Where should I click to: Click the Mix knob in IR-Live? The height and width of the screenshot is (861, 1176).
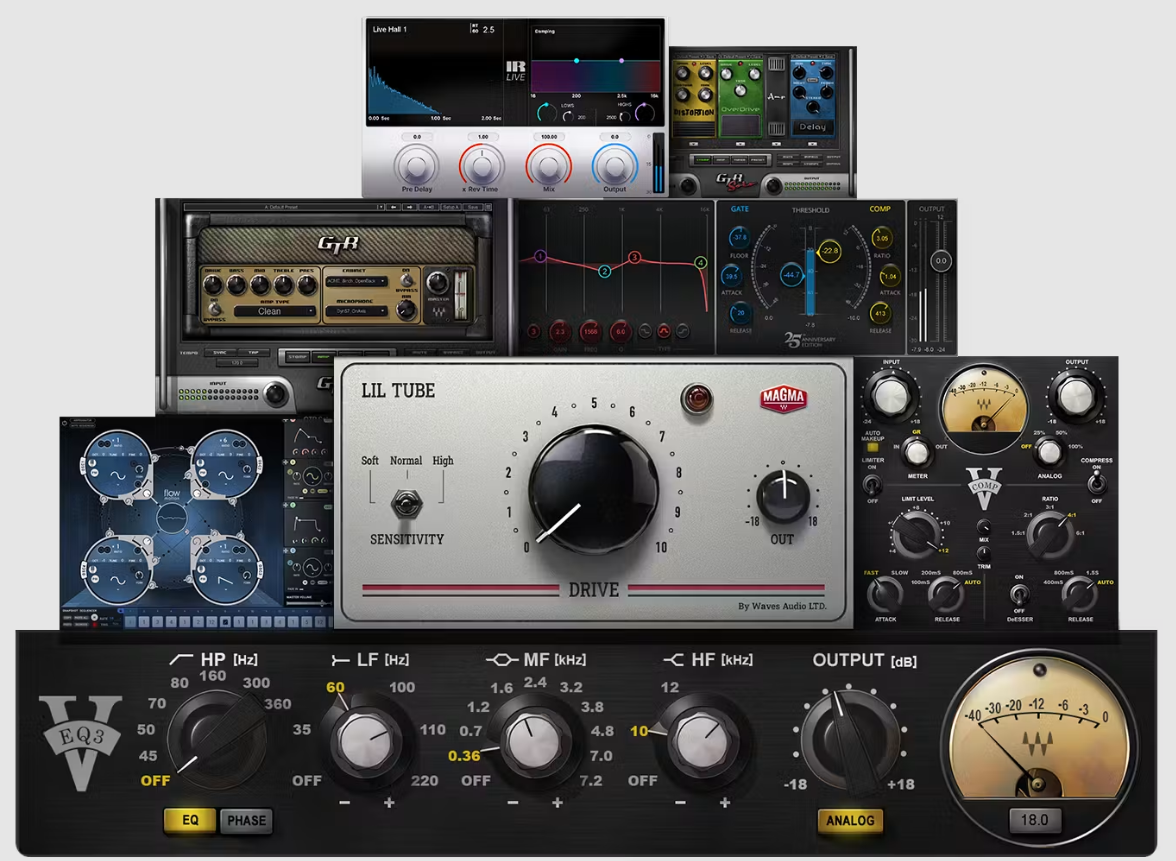548,164
